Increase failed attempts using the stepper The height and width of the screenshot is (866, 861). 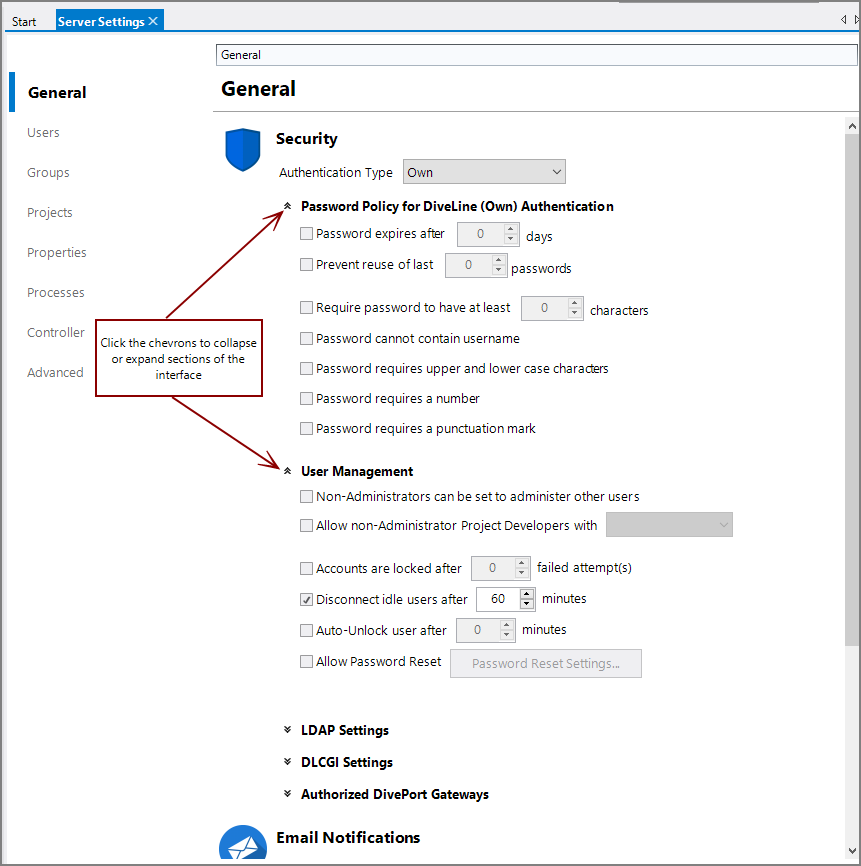pyautogui.click(x=521, y=563)
